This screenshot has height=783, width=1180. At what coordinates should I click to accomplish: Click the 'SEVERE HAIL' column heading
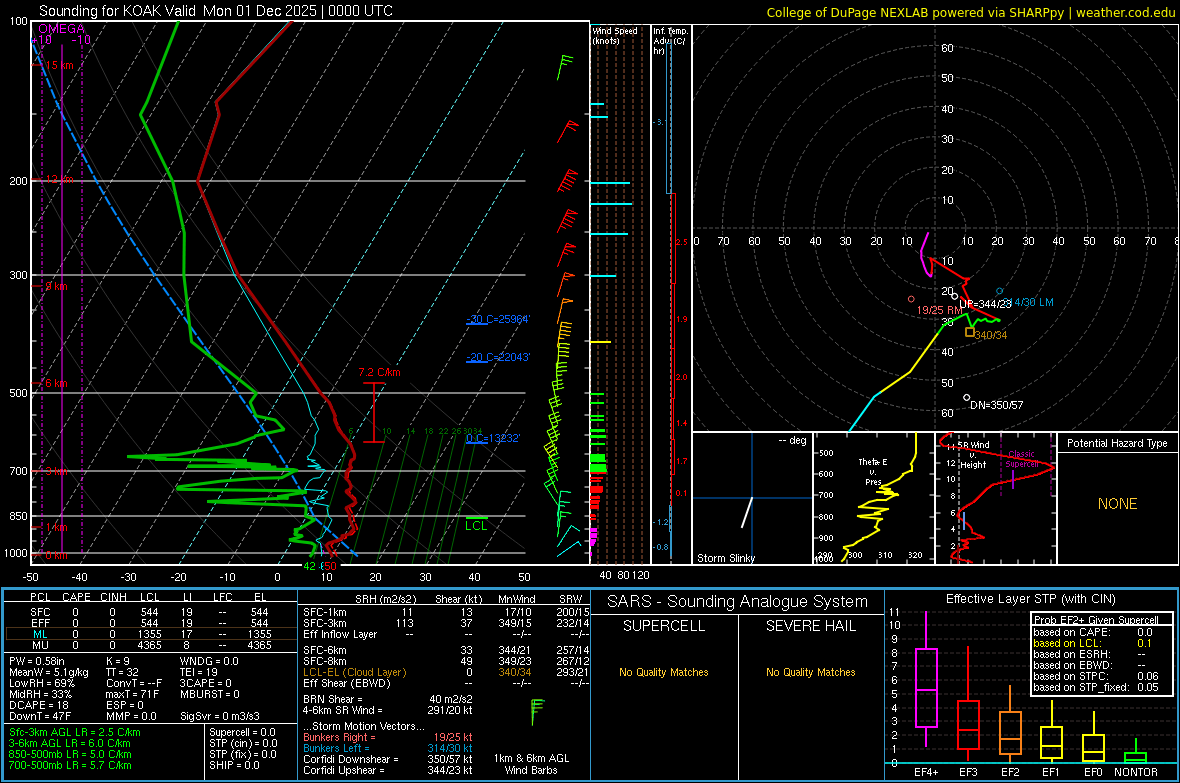coord(810,626)
